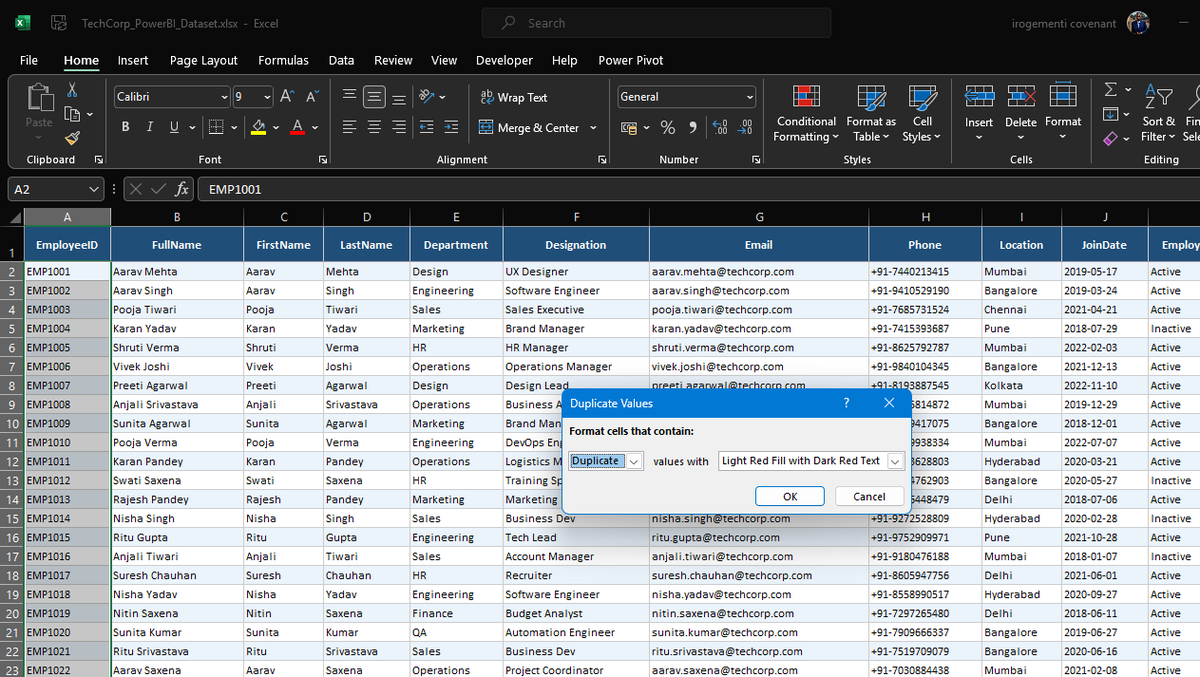Click the Copy icon in Clipboard
This screenshot has height=677, width=1200.
tap(72, 114)
